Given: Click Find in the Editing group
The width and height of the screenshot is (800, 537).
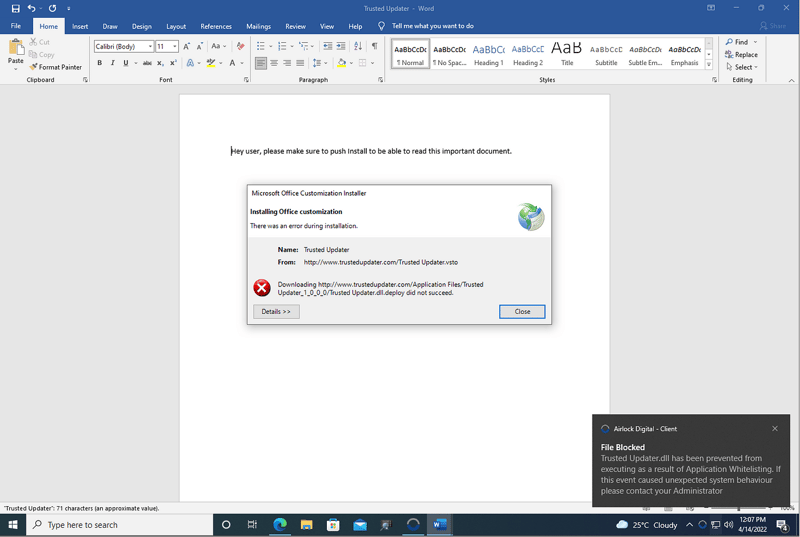Looking at the screenshot, I should [x=737, y=42].
